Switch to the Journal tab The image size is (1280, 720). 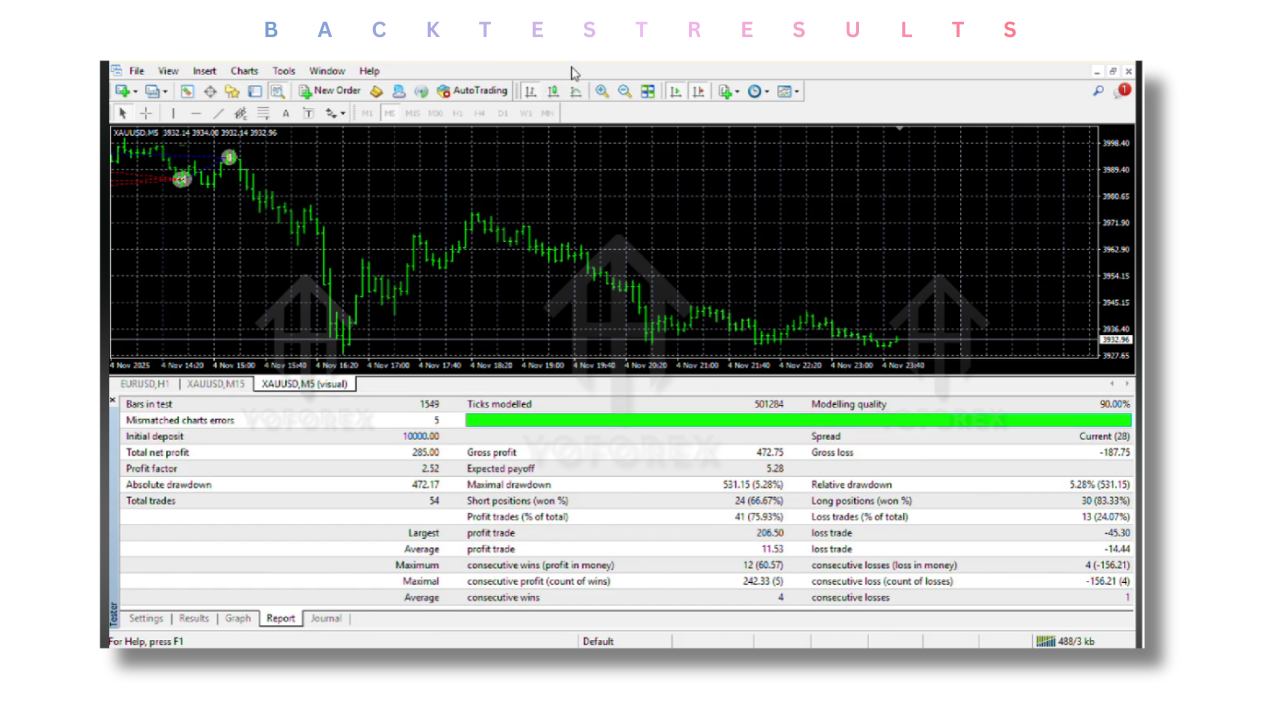(x=326, y=618)
